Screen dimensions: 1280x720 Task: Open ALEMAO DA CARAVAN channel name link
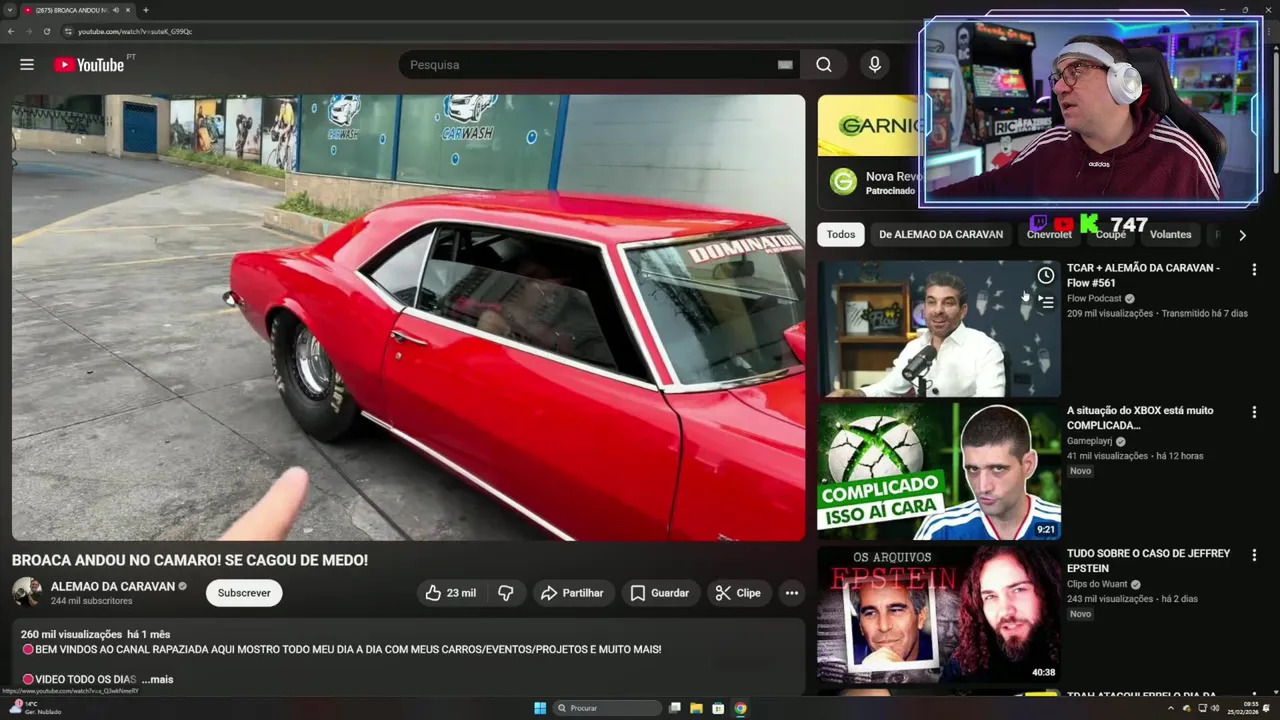pos(113,586)
